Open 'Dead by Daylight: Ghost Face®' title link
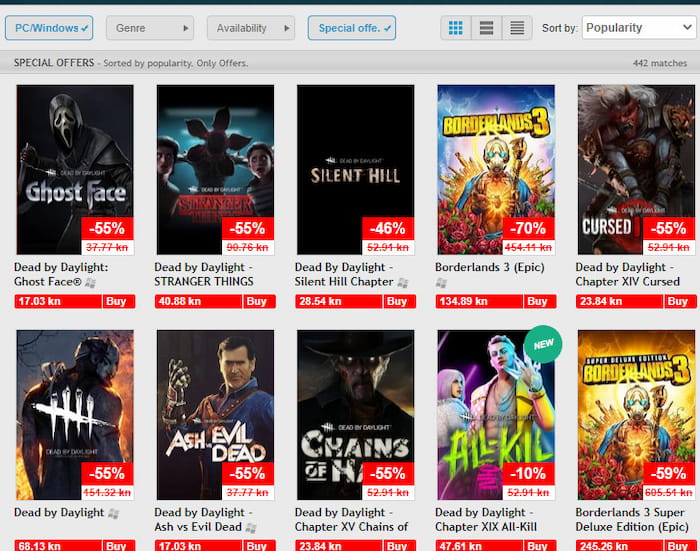This screenshot has height=551, width=700. coord(61,274)
